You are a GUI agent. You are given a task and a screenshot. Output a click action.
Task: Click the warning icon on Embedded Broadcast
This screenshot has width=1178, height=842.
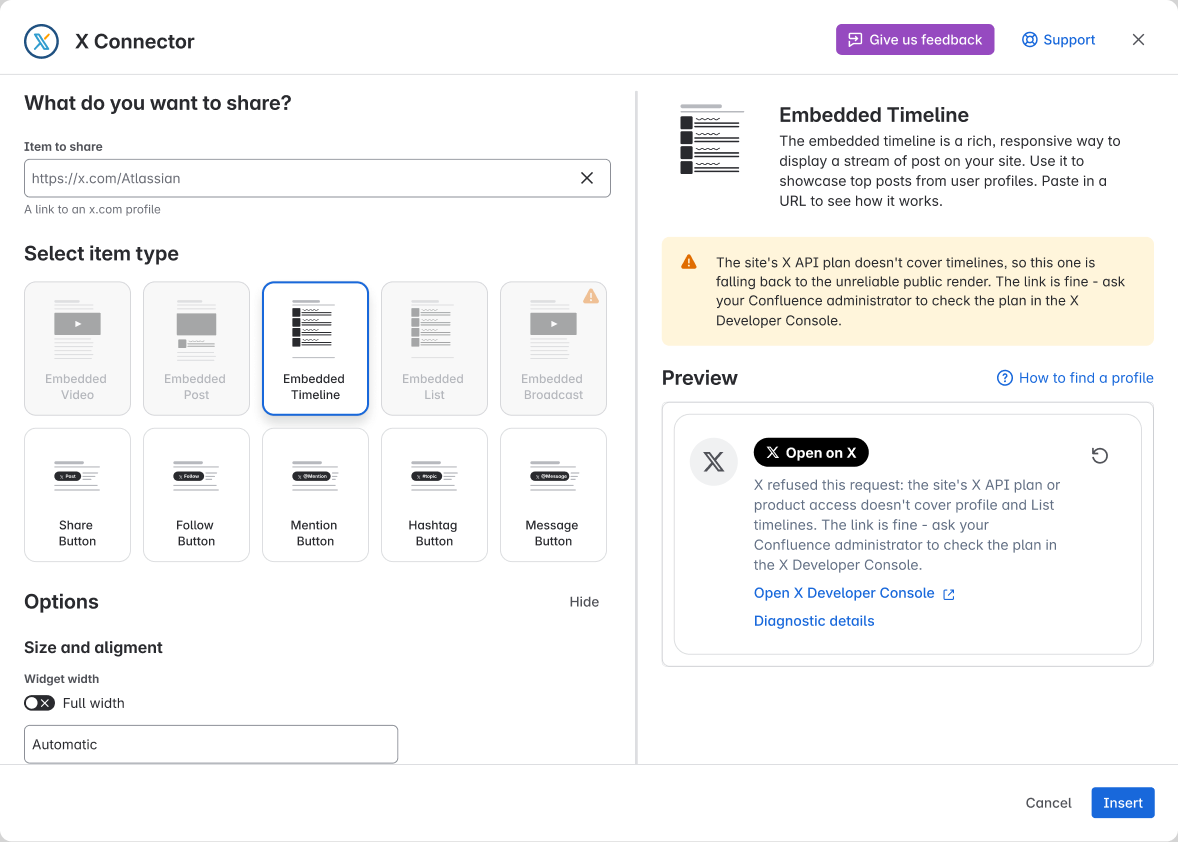tap(591, 296)
